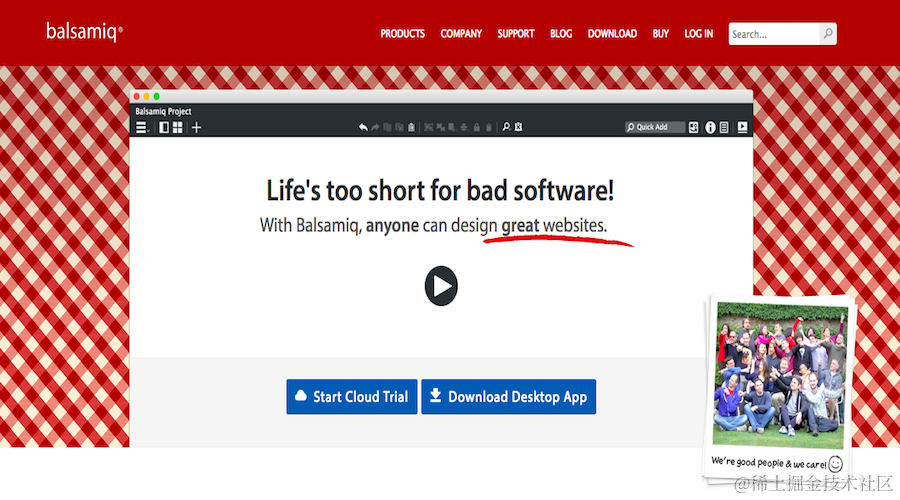Open the PRODUCTS menu
Screen dimensions: 900x500
click(x=402, y=34)
